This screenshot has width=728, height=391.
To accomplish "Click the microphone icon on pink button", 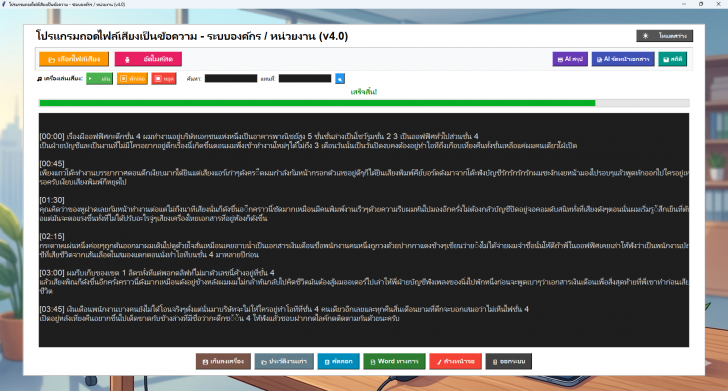I will (x=127, y=59).
